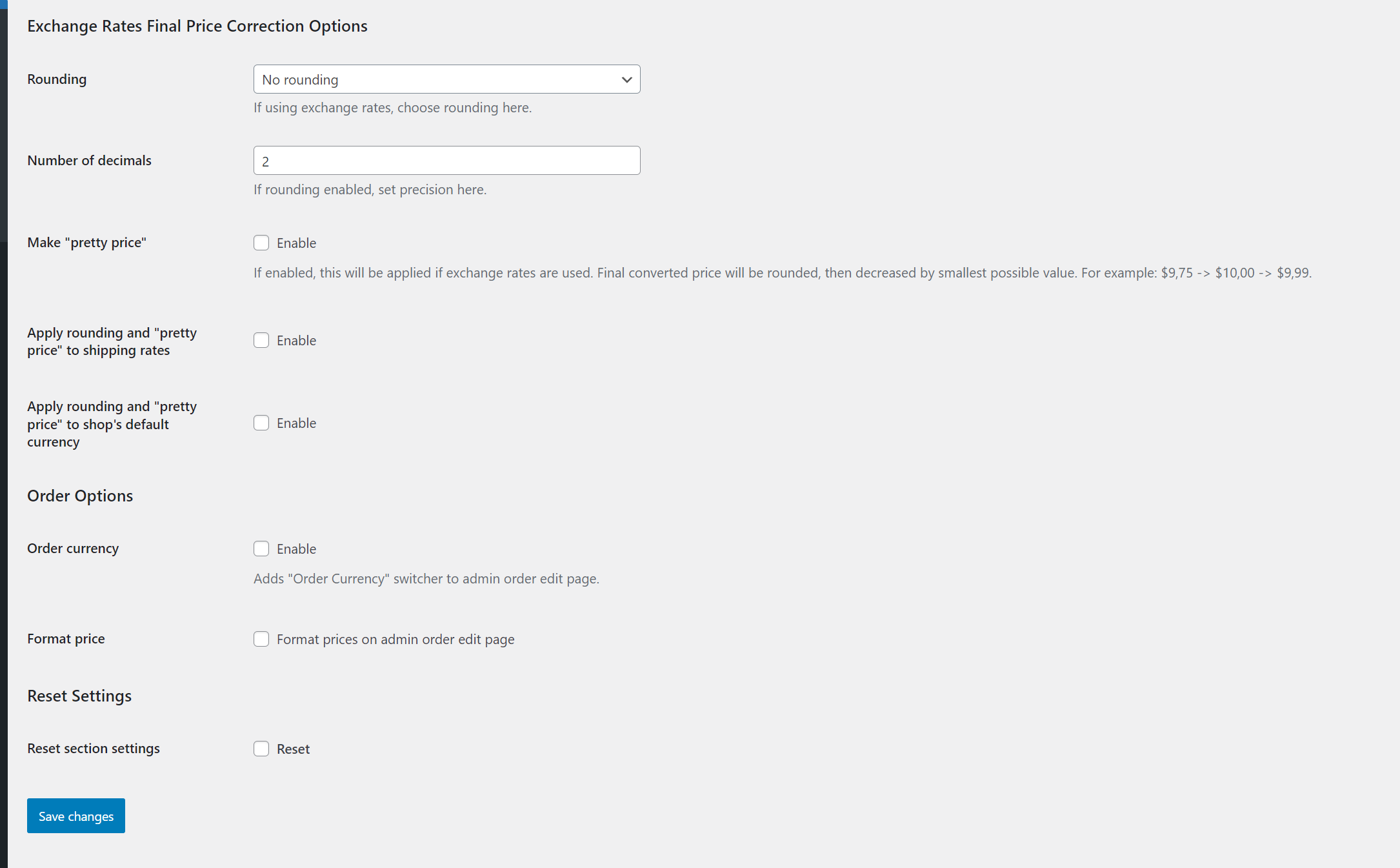Screen dimensions: 1400x868
Task: Click 'Enable' label next to Order currency
Action: 296,549
